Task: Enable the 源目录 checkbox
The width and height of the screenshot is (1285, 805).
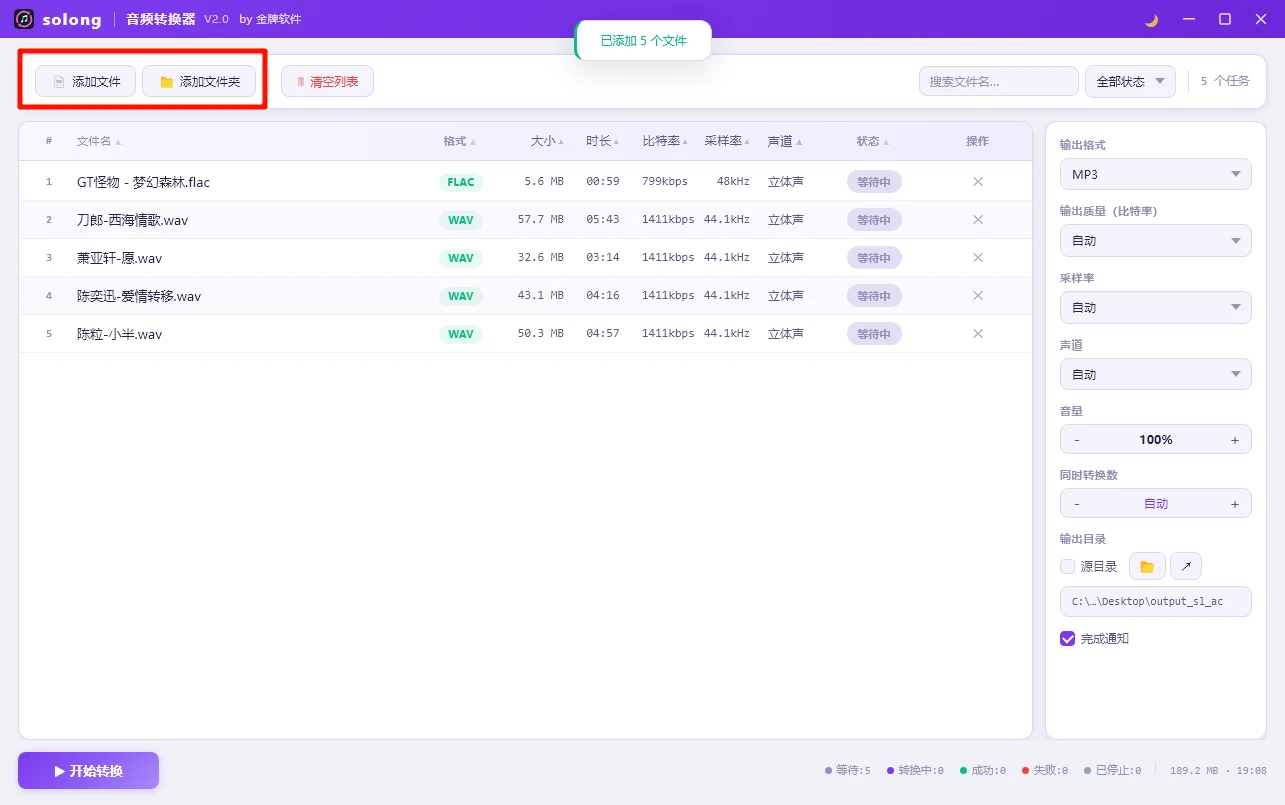Action: pyautogui.click(x=1067, y=565)
